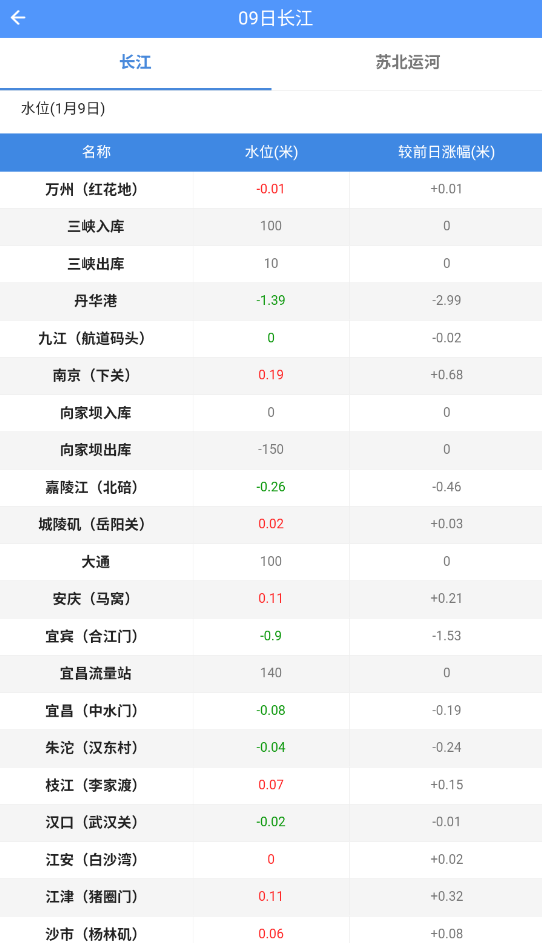Switch to the 长江 tab
The height and width of the screenshot is (943, 542).
(135, 63)
